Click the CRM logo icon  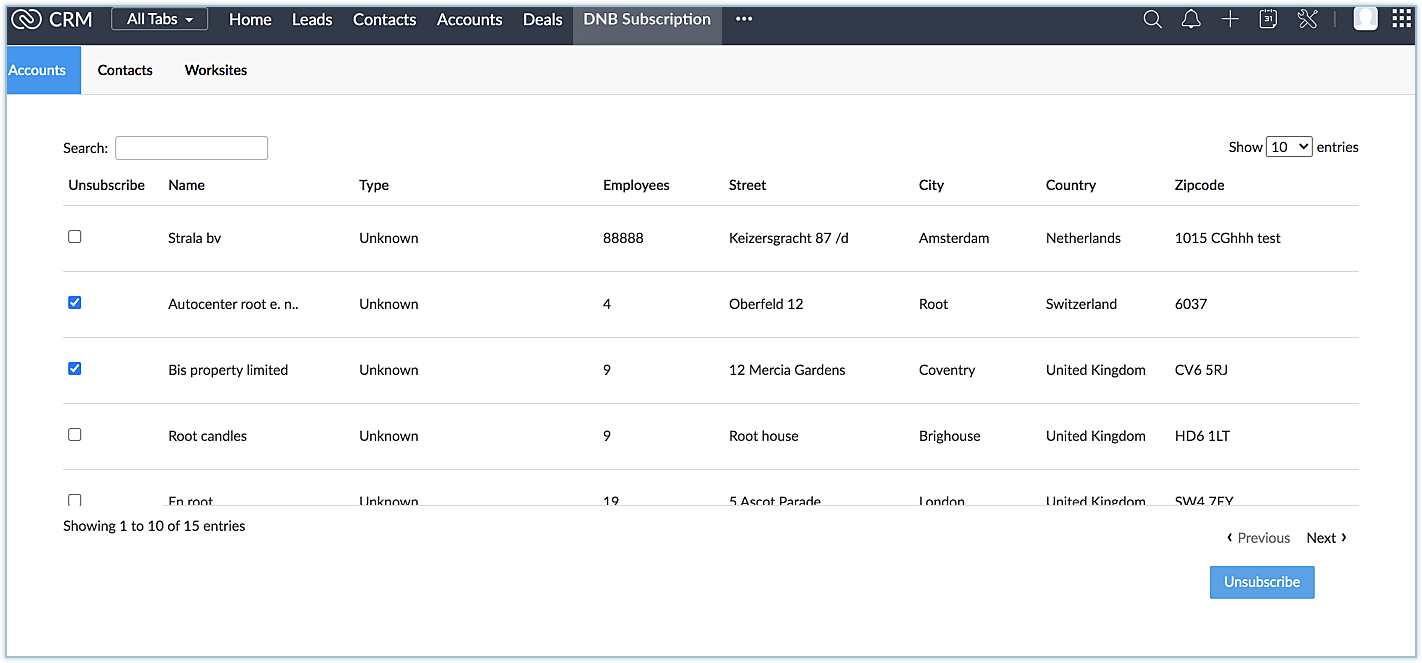point(26,19)
